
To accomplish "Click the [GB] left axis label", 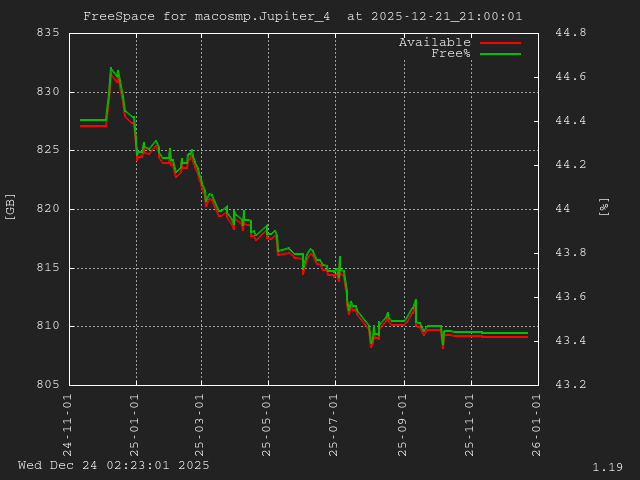I will 11,207.
